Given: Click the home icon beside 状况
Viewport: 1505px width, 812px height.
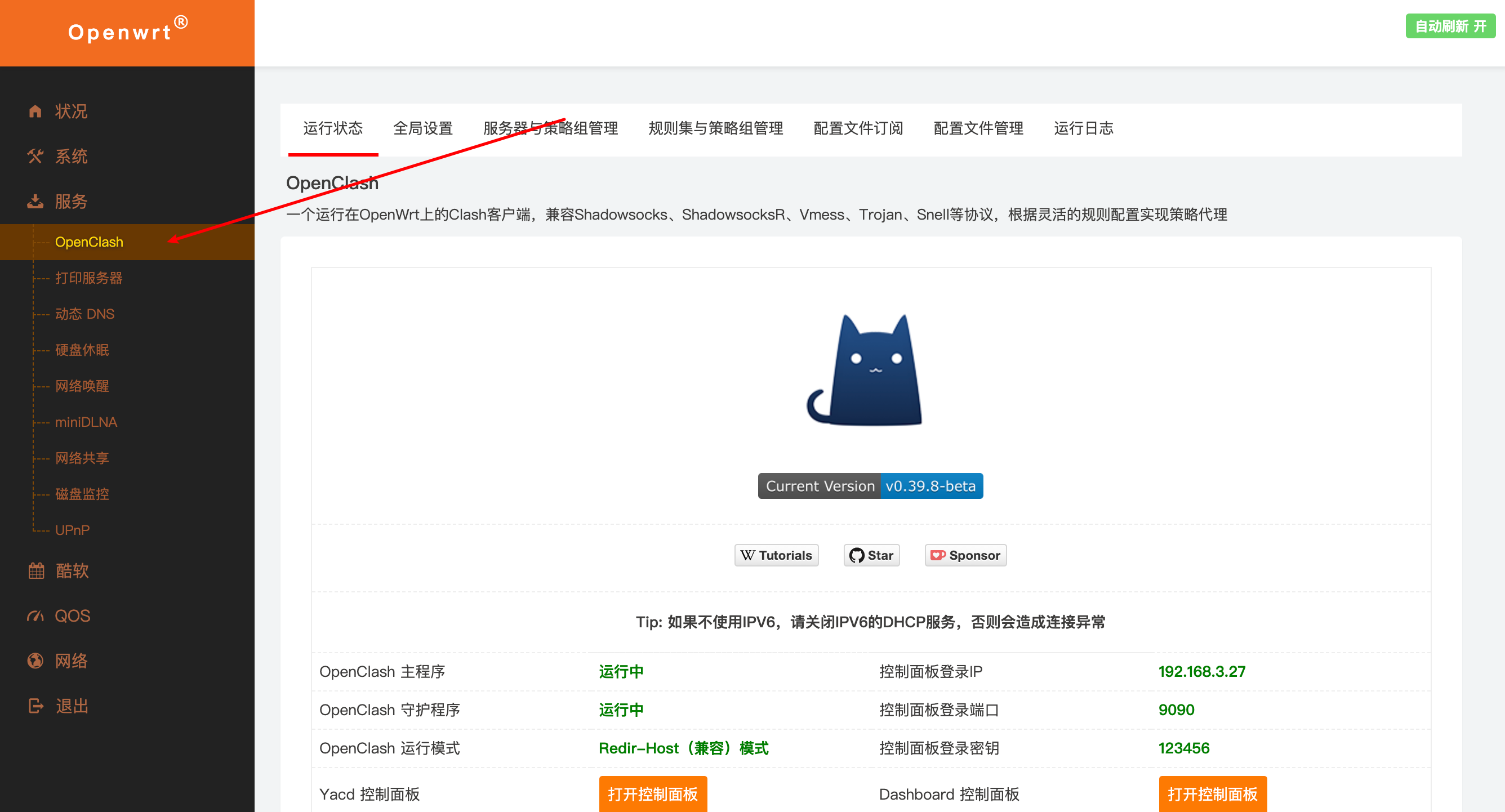Looking at the screenshot, I should point(35,111).
